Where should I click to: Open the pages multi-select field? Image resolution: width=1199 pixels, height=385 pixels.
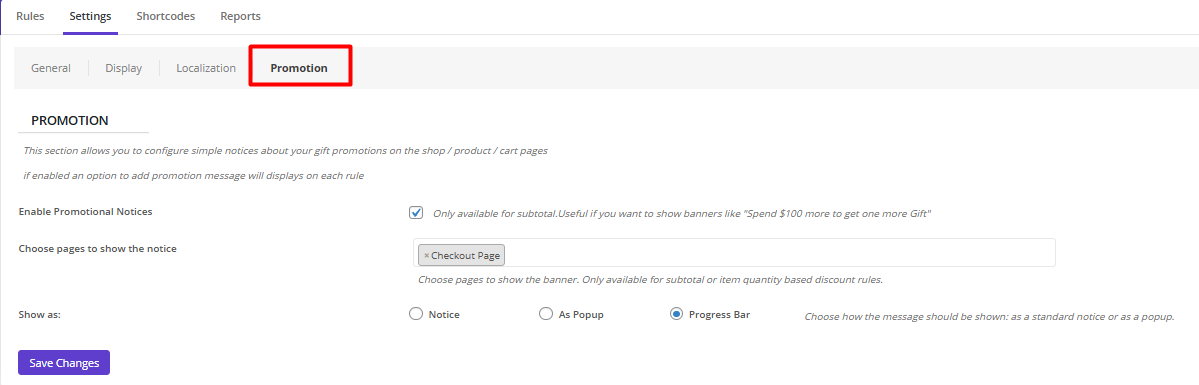(734, 253)
